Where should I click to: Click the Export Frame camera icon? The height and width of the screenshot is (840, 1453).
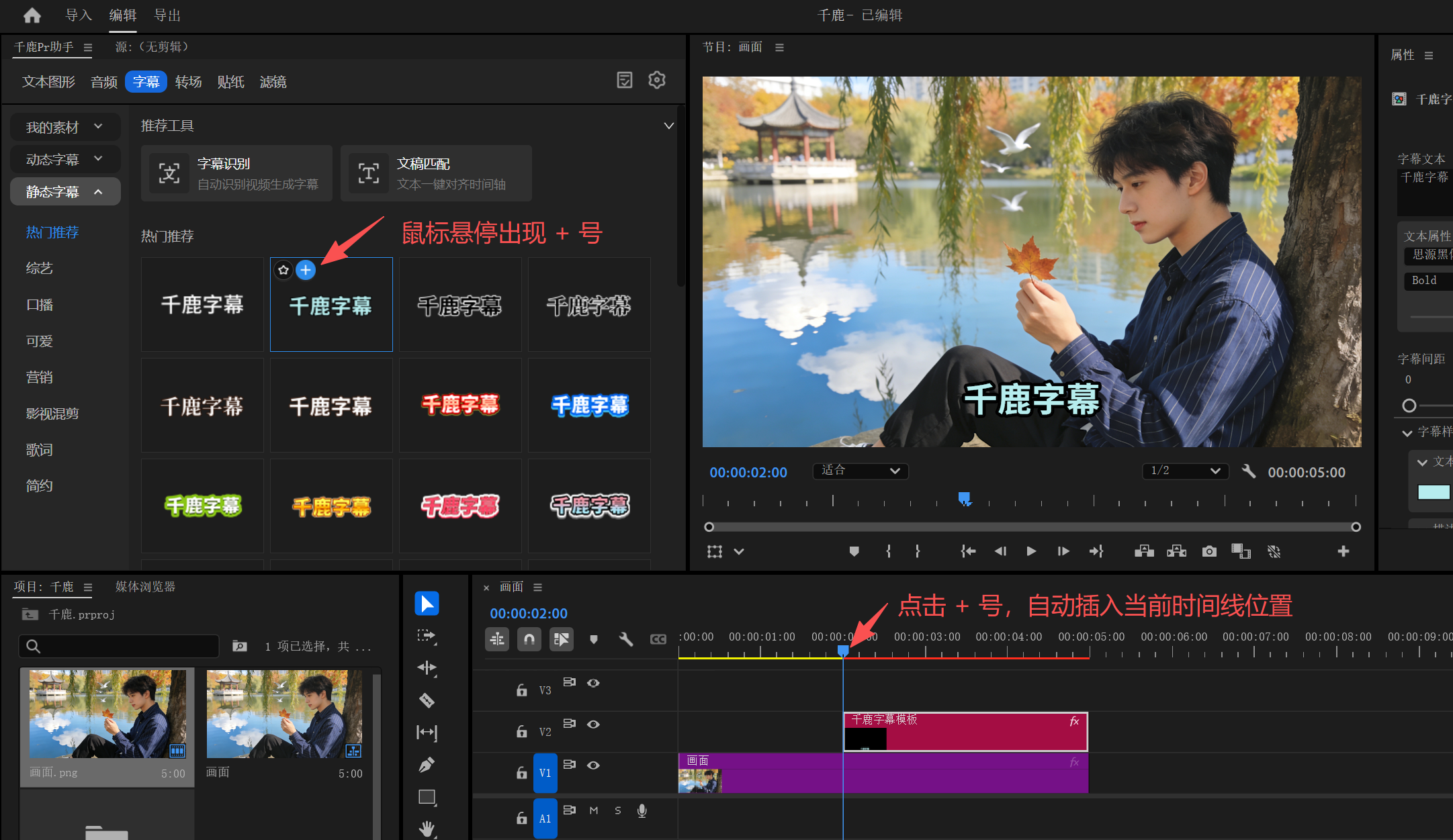1209,551
